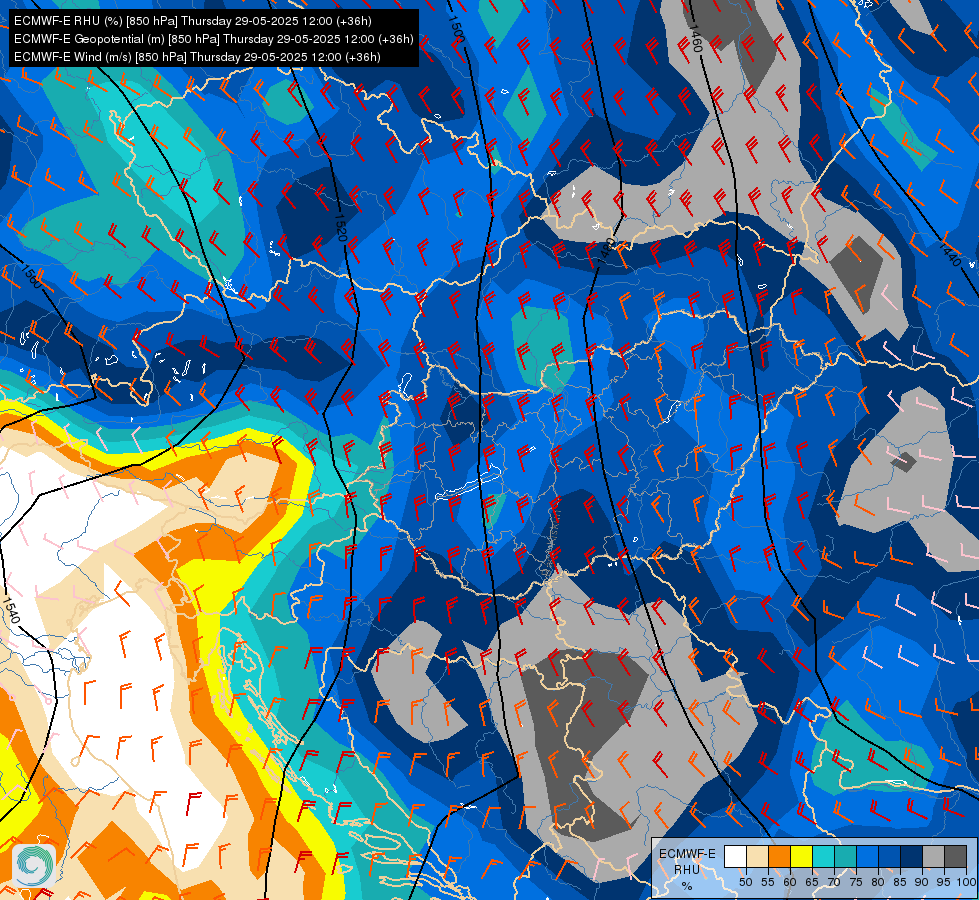The image size is (979, 900).
Task: Click the ECMWF-E legend heading
Action: [x=687, y=854]
